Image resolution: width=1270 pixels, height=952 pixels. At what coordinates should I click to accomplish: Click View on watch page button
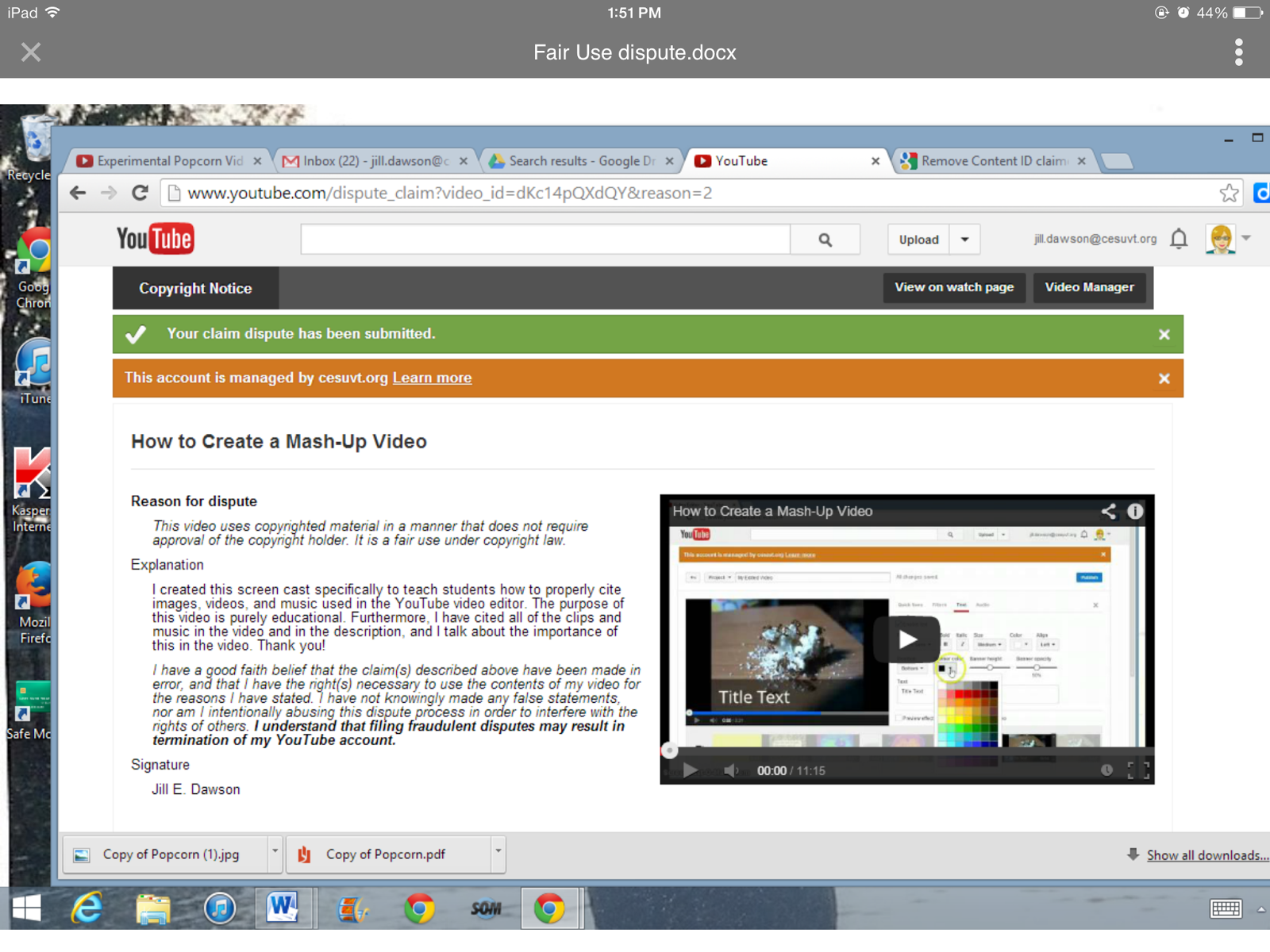(x=954, y=287)
